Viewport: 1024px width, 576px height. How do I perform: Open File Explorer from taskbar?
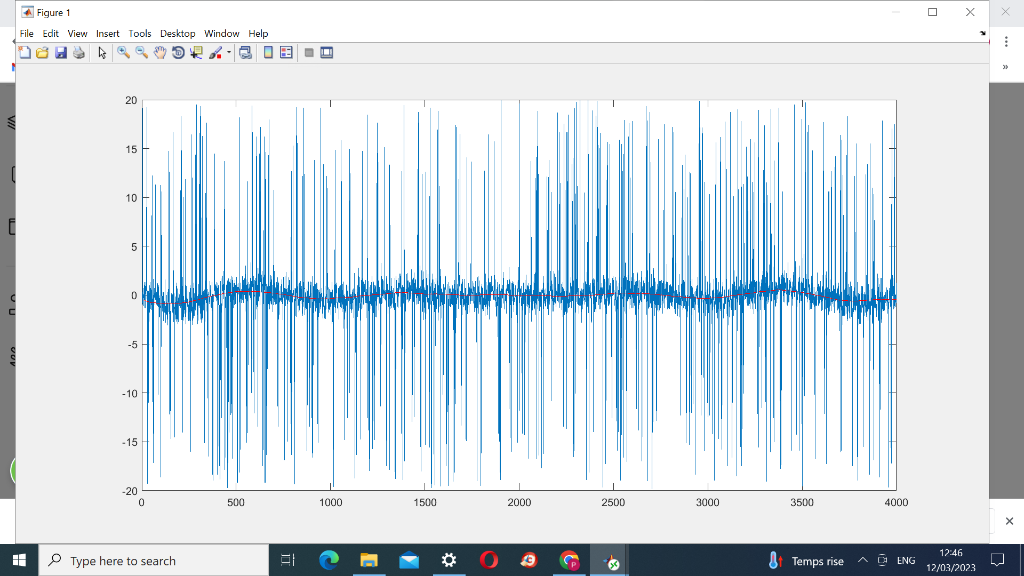[x=369, y=560]
